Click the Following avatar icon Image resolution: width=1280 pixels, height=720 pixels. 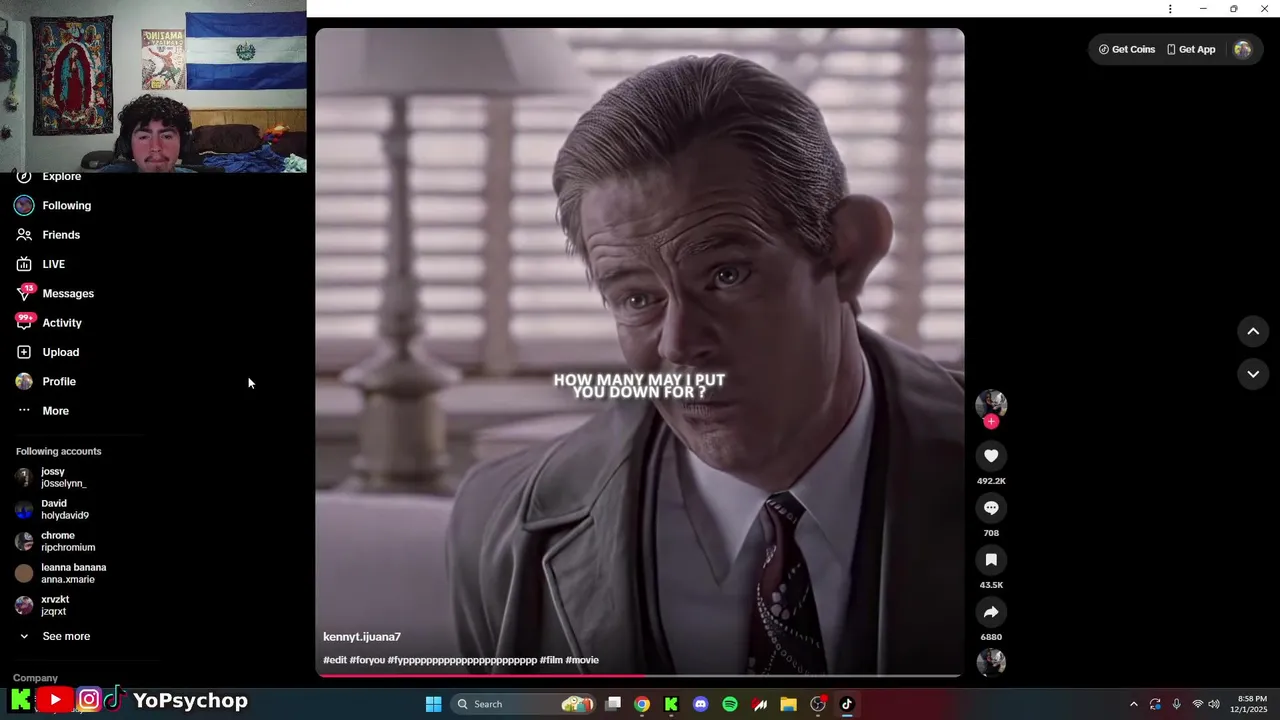24,205
